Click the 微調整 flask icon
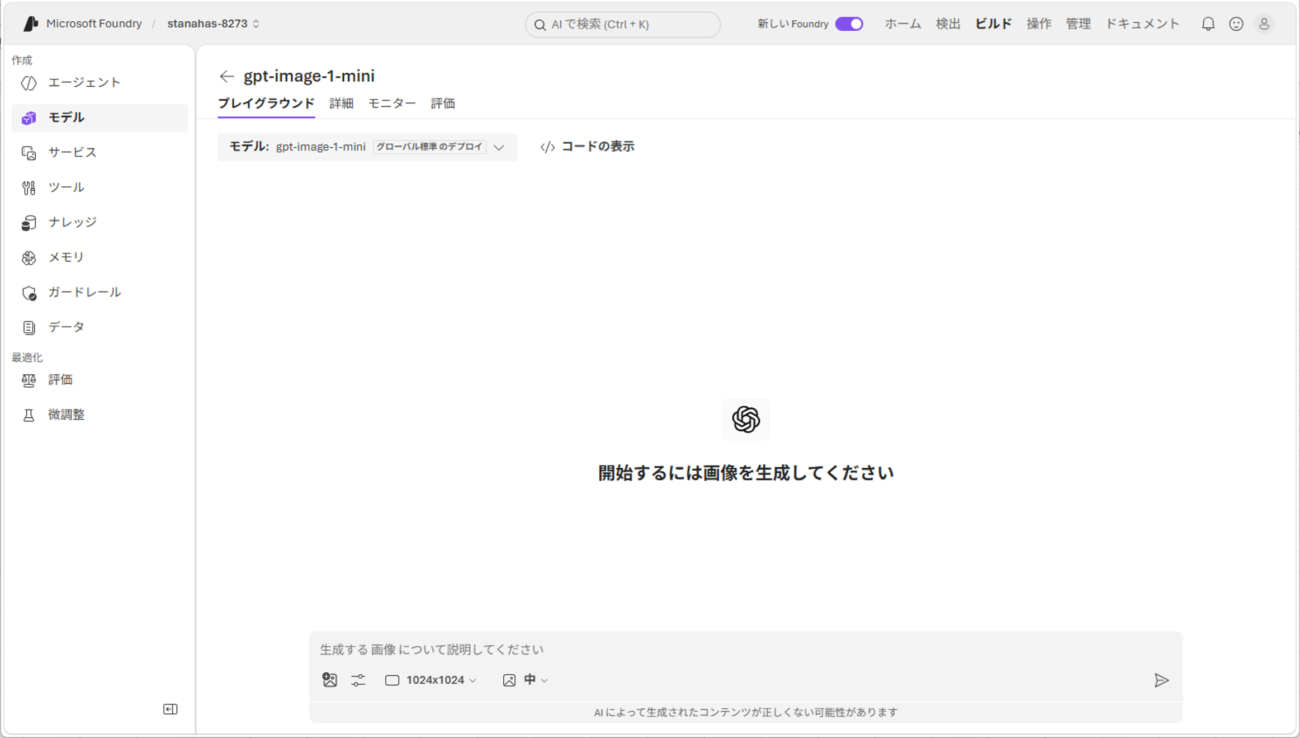This screenshot has width=1300, height=738. pyautogui.click(x=29, y=415)
